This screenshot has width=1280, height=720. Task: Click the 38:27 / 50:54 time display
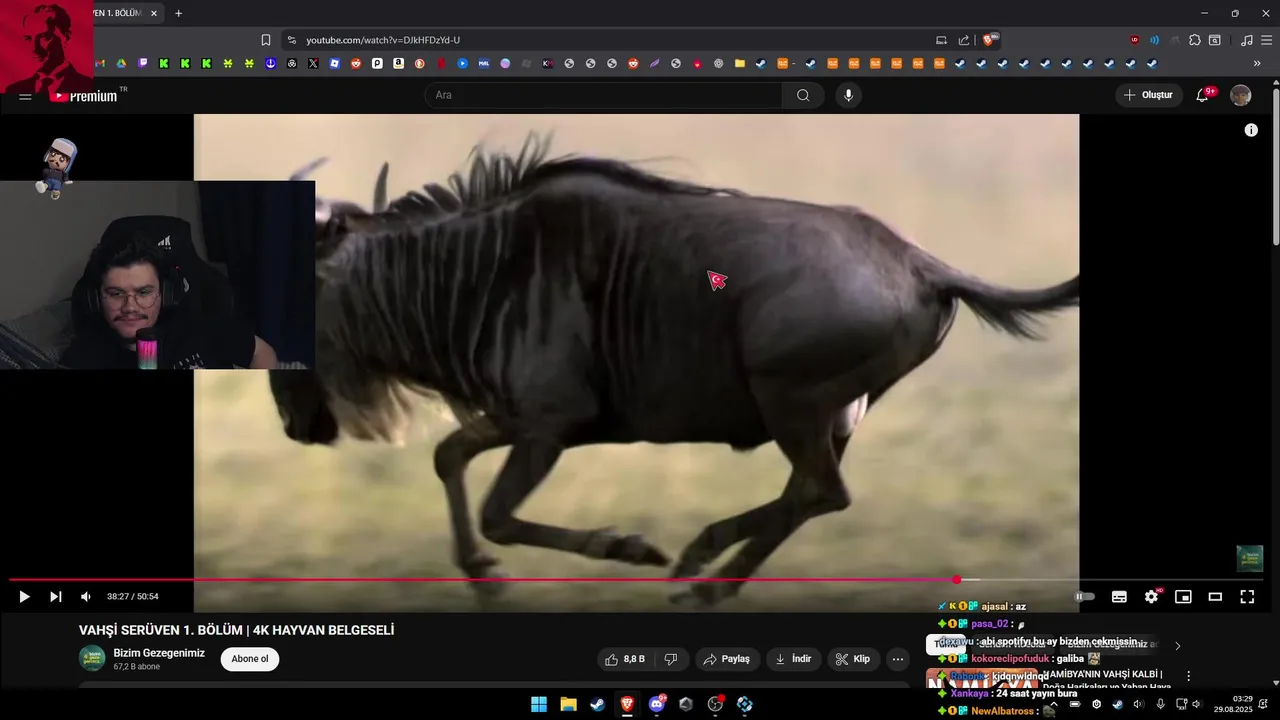pos(132,596)
